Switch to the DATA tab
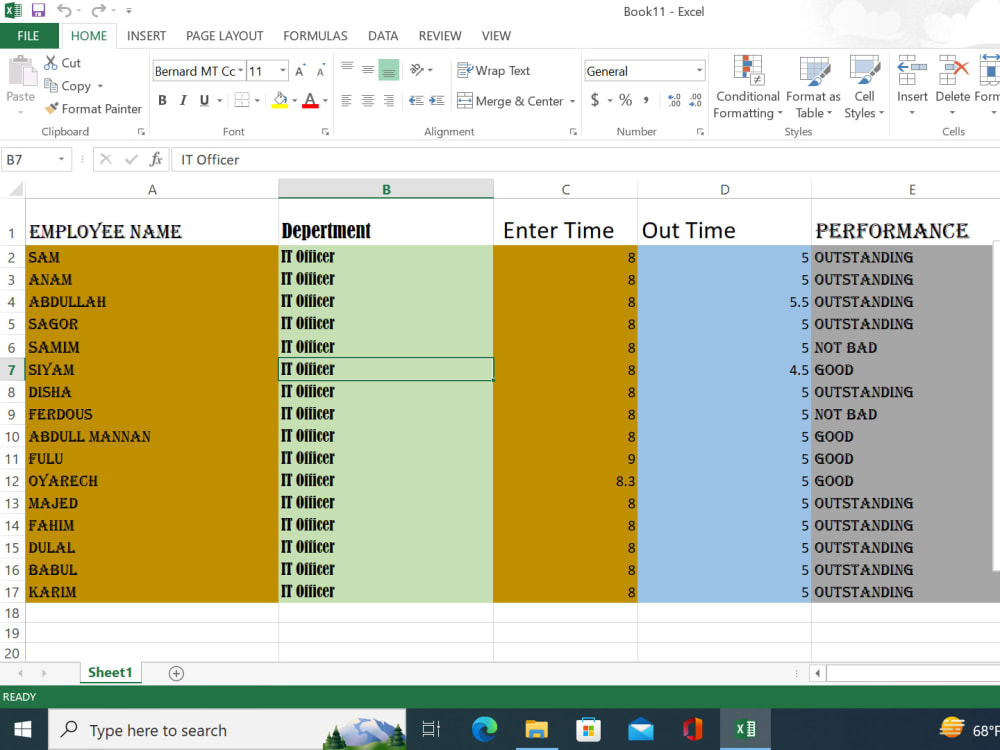The image size is (1000, 750). coord(383,36)
